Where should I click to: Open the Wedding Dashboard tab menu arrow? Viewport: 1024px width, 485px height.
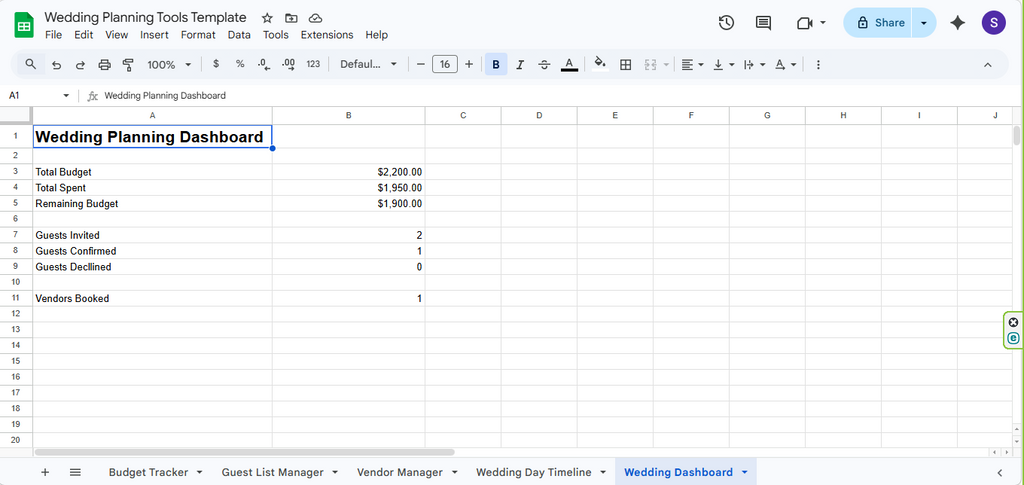click(x=744, y=472)
